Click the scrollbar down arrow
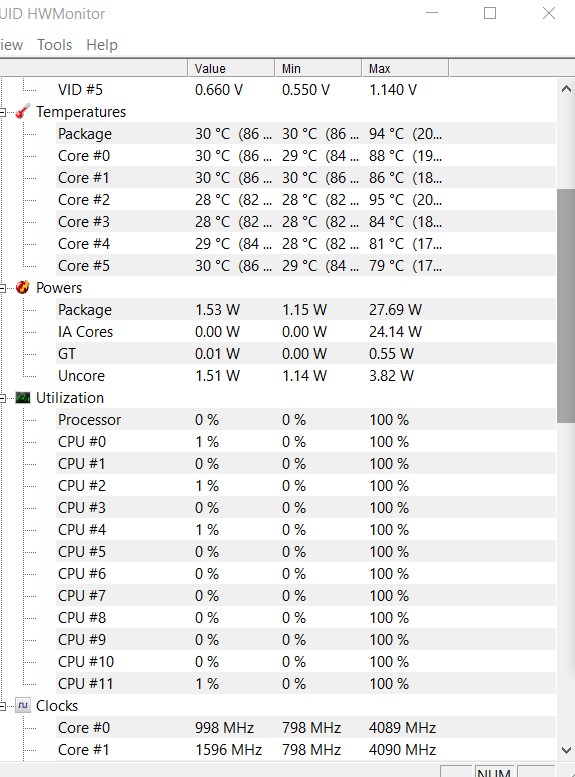The image size is (575, 777). [x=566, y=750]
